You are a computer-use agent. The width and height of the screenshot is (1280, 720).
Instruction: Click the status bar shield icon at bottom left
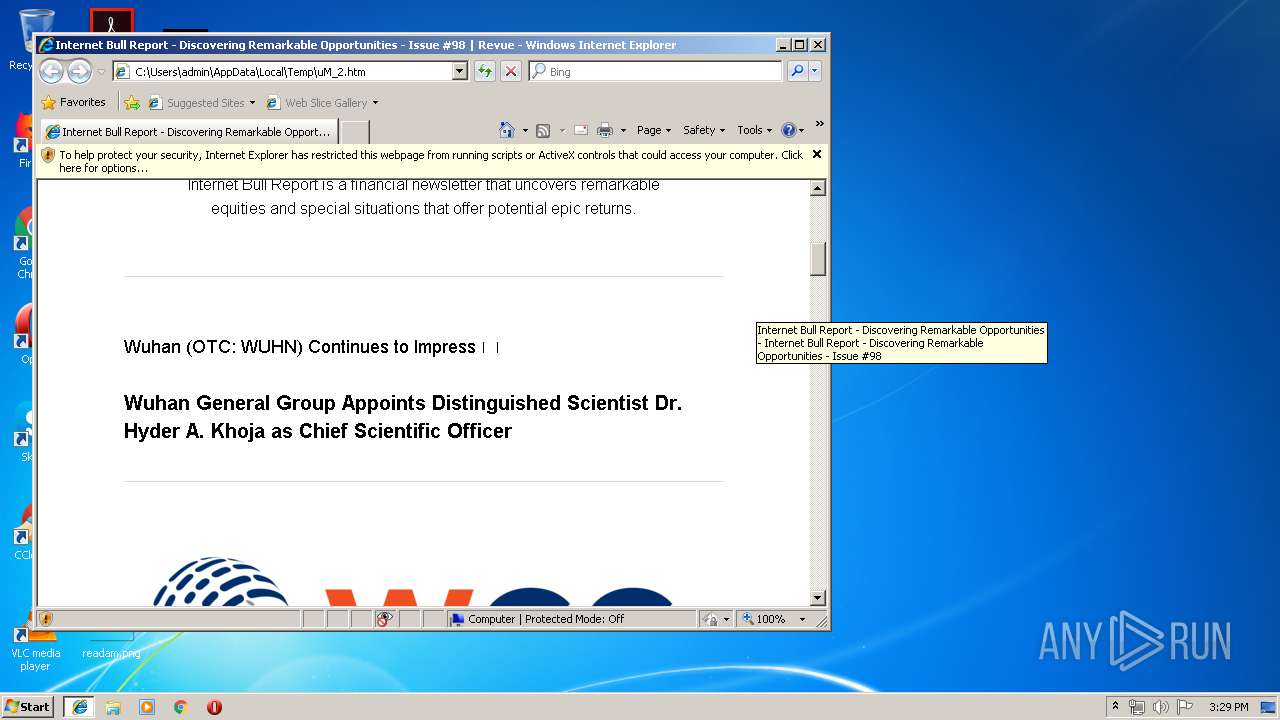coord(45,619)
